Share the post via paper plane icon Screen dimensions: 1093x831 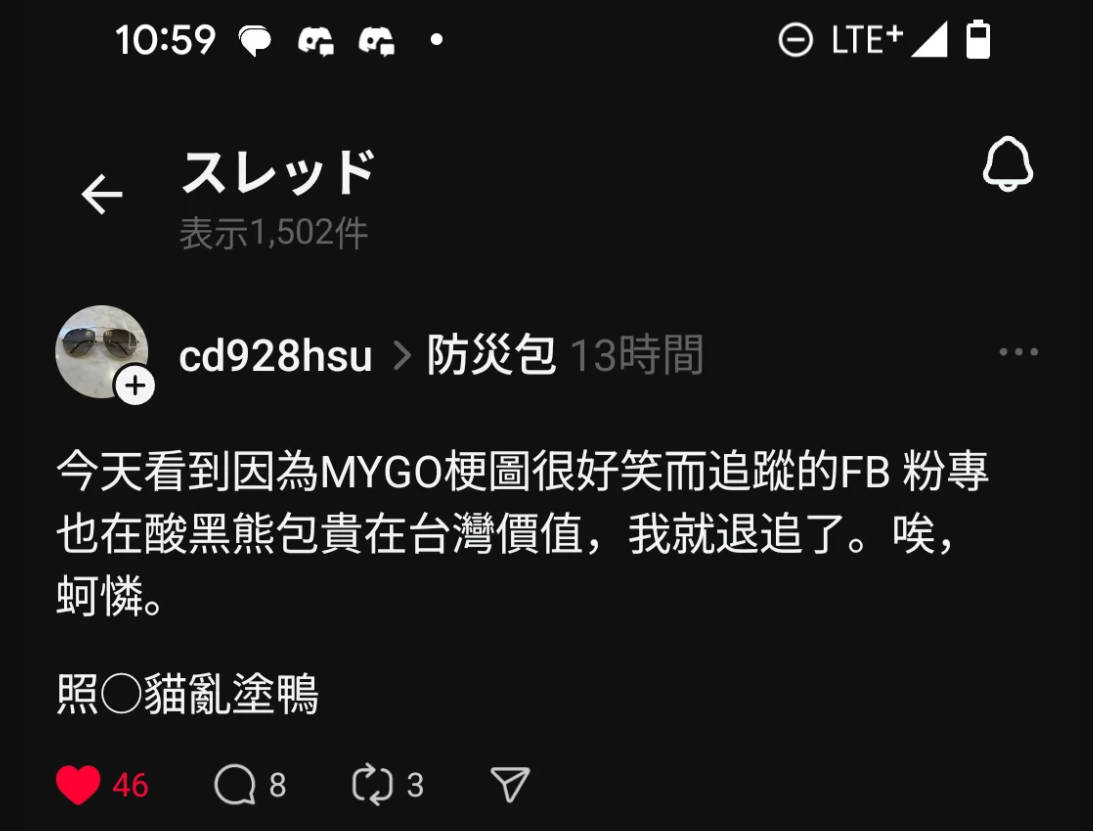510,784
